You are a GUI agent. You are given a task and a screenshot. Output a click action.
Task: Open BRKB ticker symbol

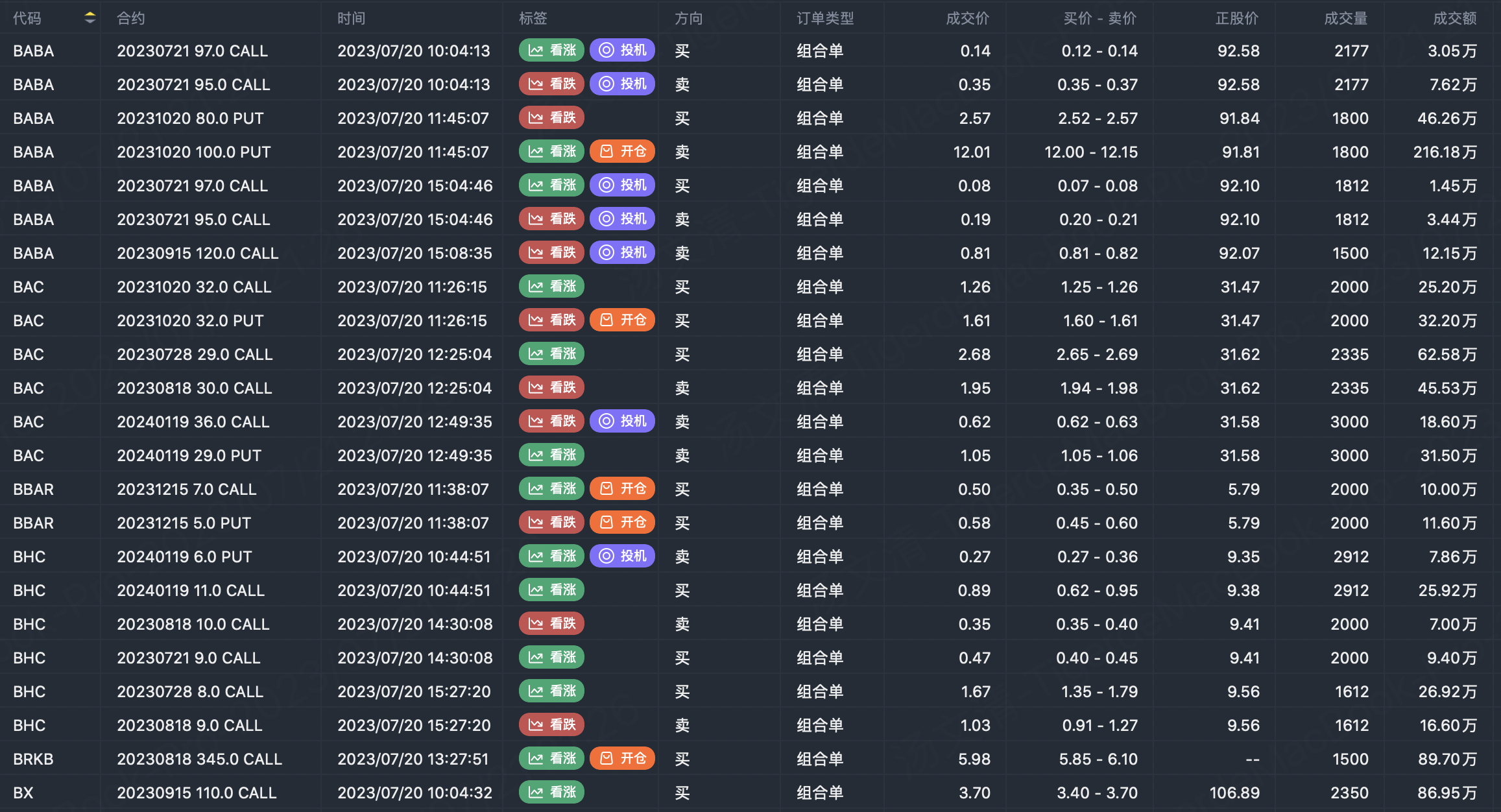(x=33, y=759)
